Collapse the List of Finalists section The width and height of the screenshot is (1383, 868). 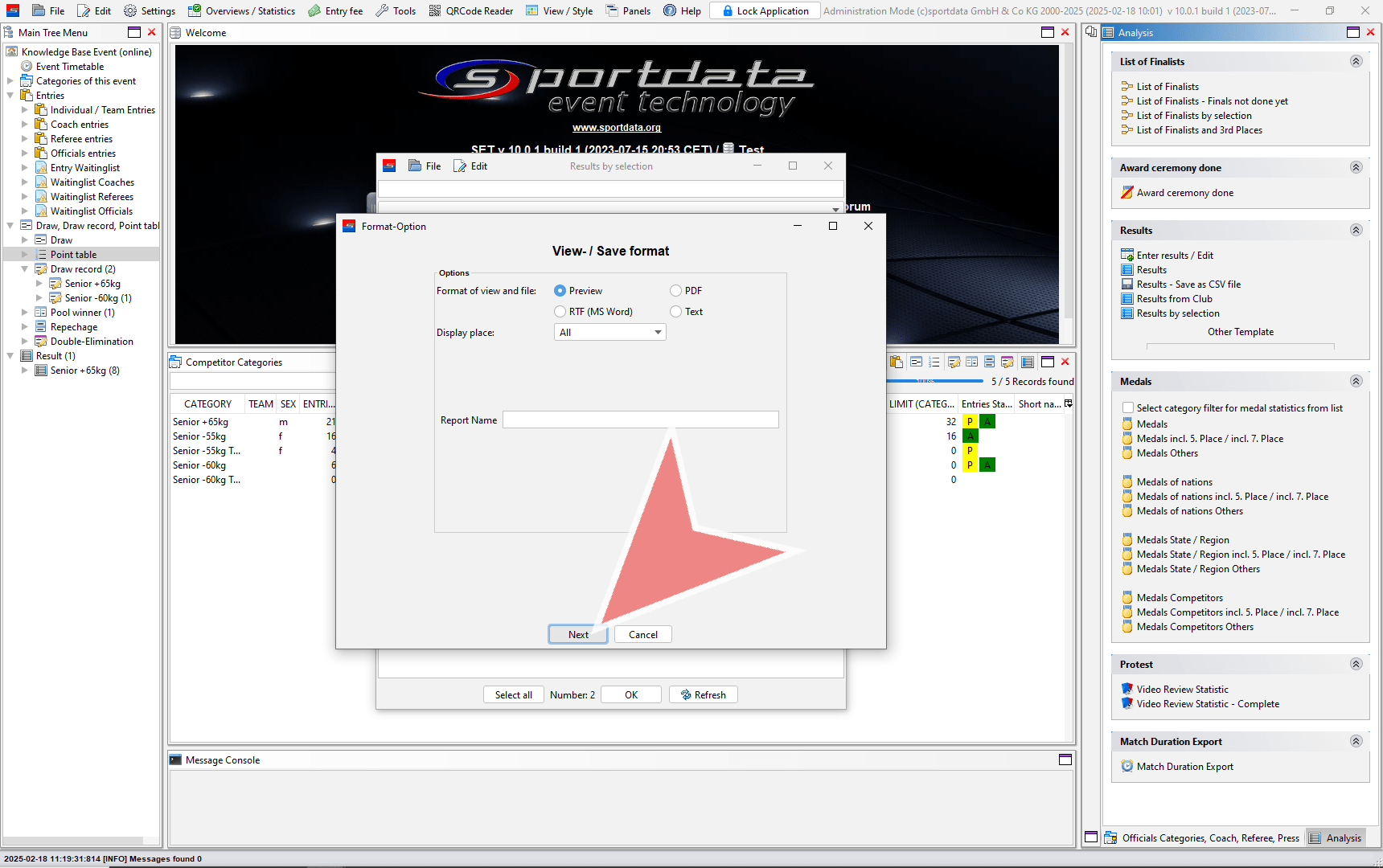(x=1356, y=62)
